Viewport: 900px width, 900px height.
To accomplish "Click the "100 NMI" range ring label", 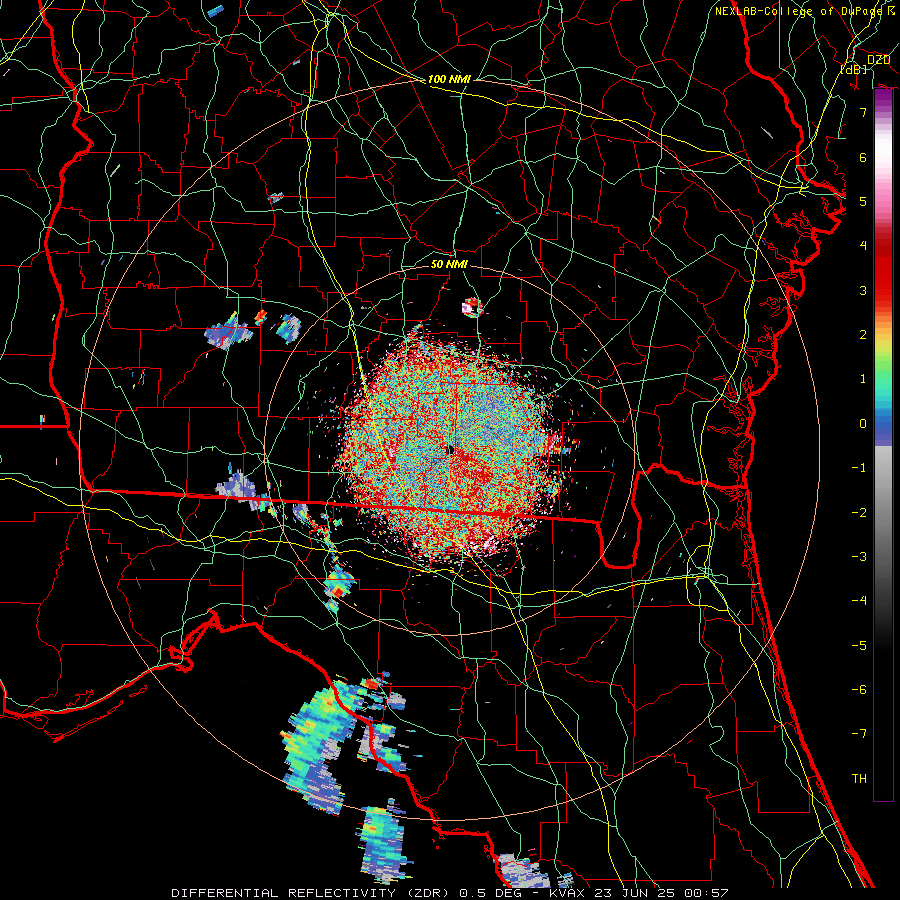I will point(449,79).
